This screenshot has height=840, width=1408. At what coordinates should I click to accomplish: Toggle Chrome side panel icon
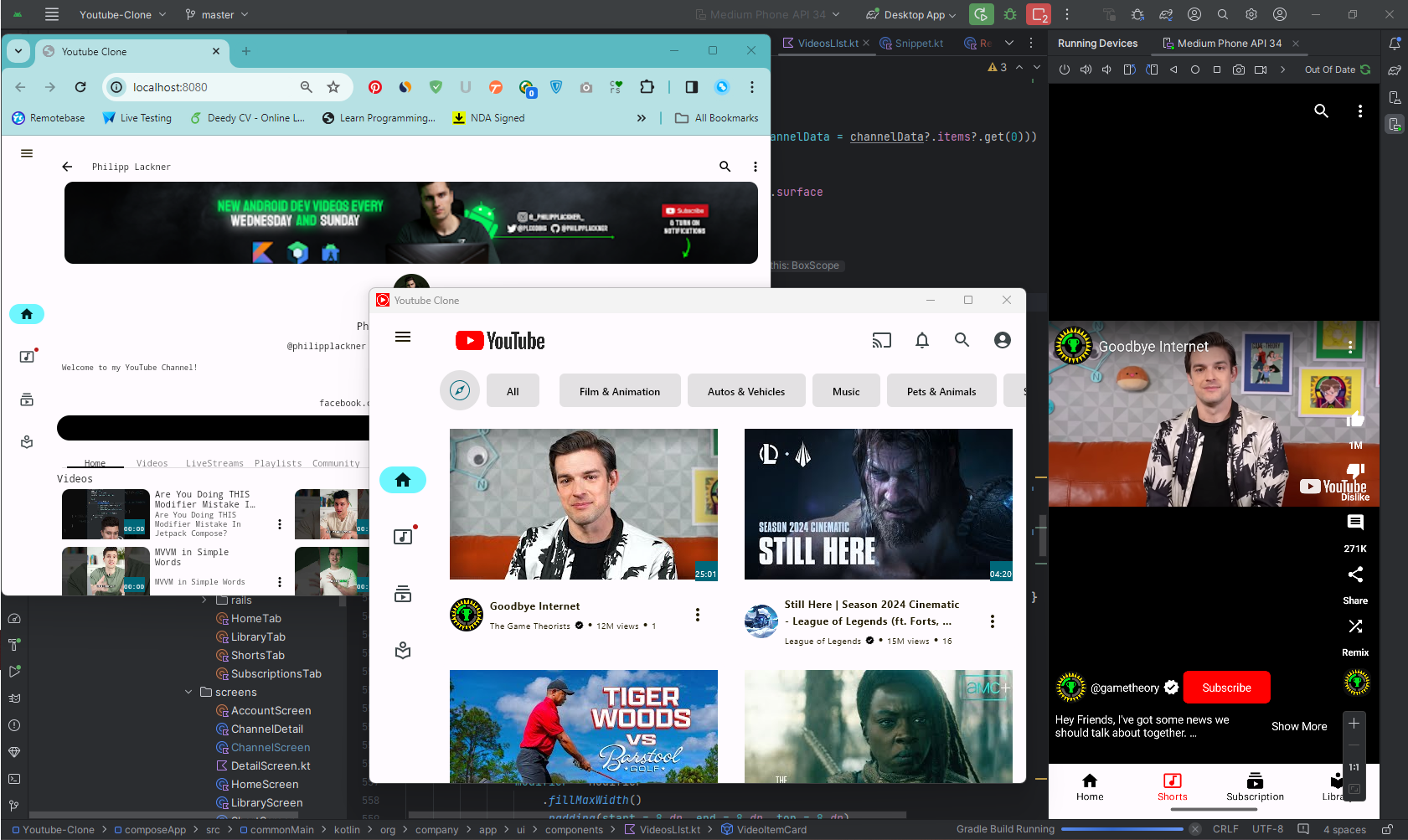click(x=692, y=87)
